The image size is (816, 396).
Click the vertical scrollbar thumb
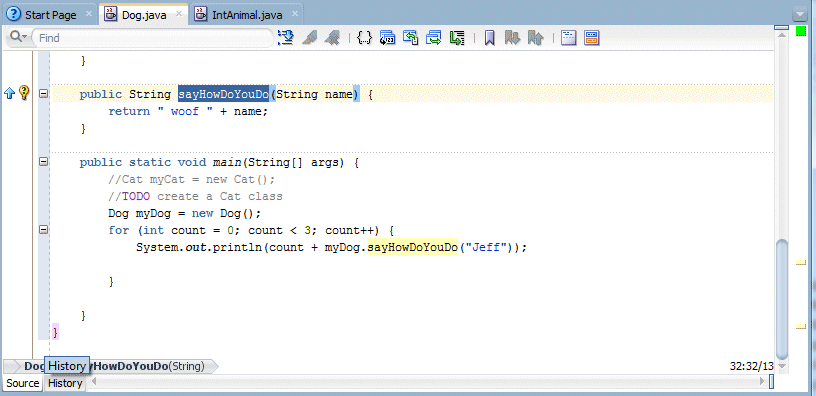click(781, 299)
